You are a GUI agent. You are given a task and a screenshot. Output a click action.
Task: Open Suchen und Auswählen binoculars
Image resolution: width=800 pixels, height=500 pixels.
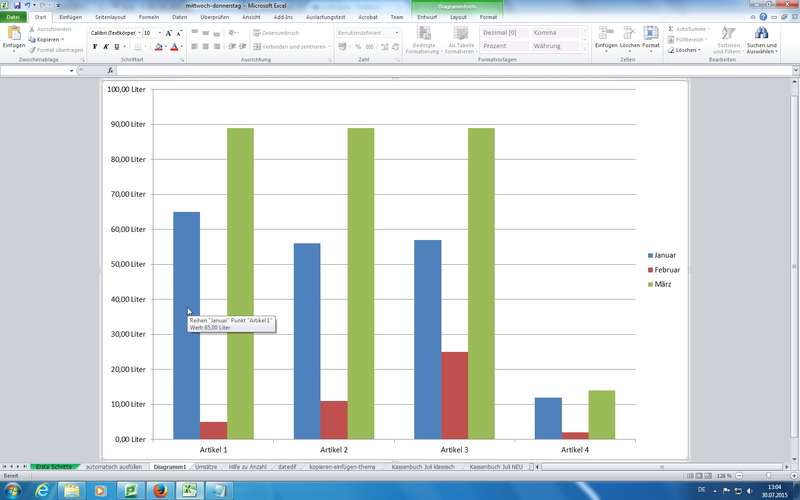click(x=760, y=34)
